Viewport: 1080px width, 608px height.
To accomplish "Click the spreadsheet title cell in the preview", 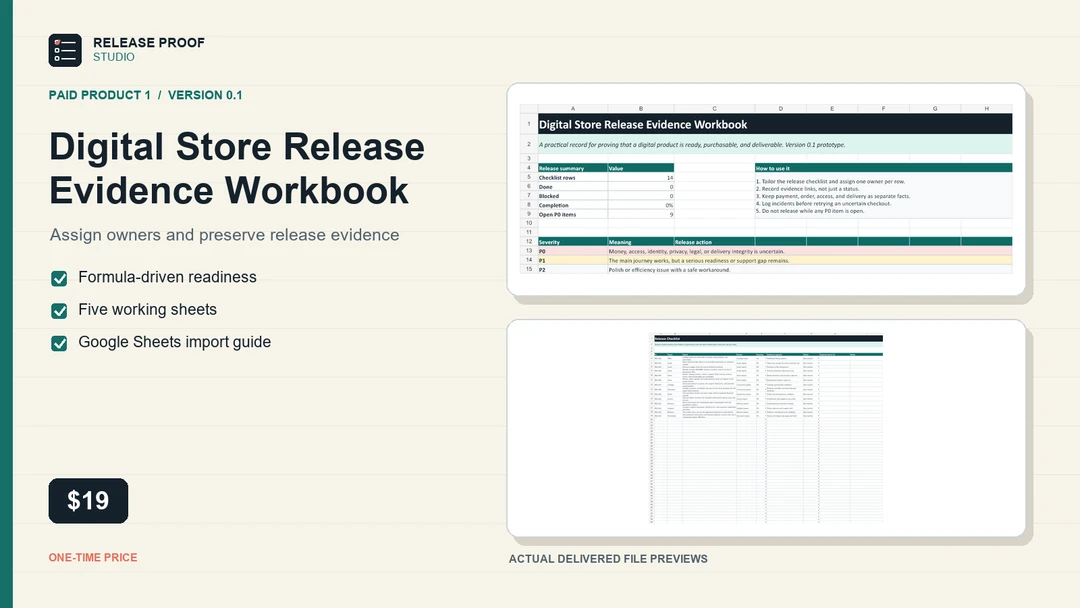I will click(775, 125).
